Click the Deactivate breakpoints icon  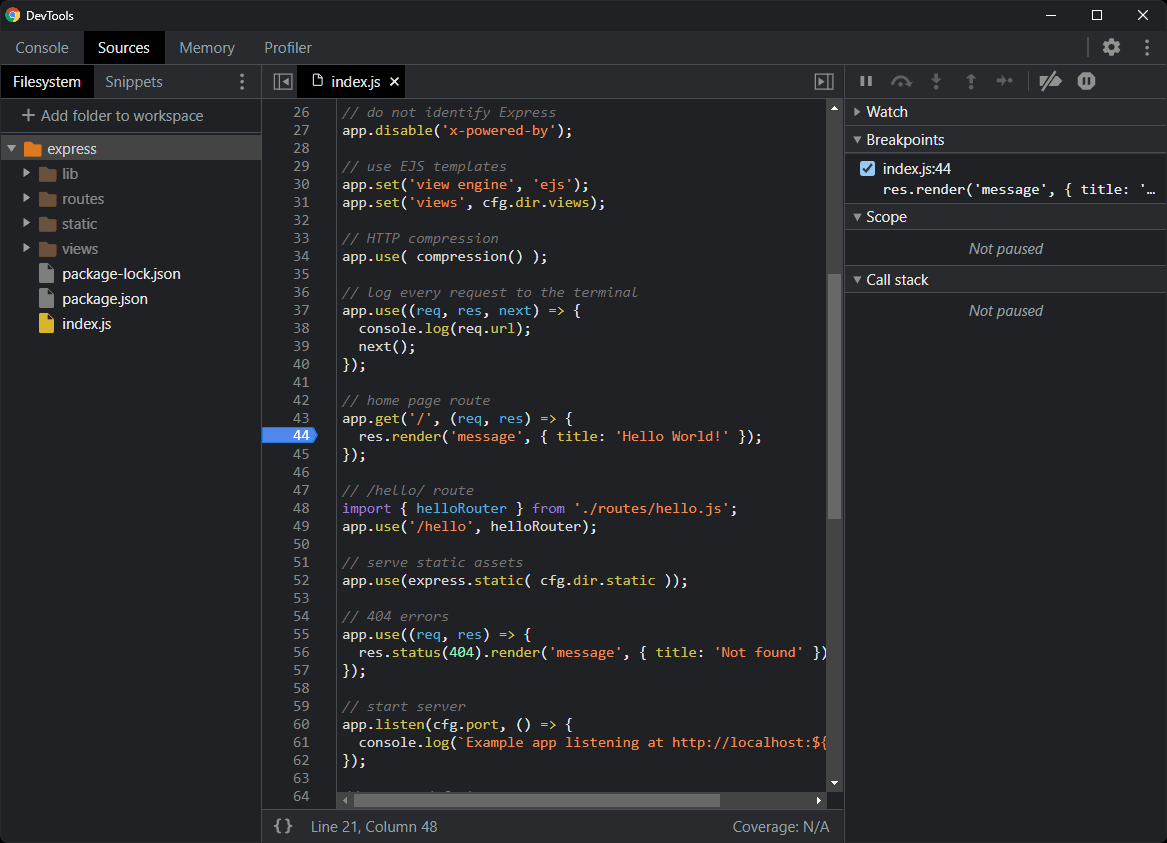coord(1050,81)
